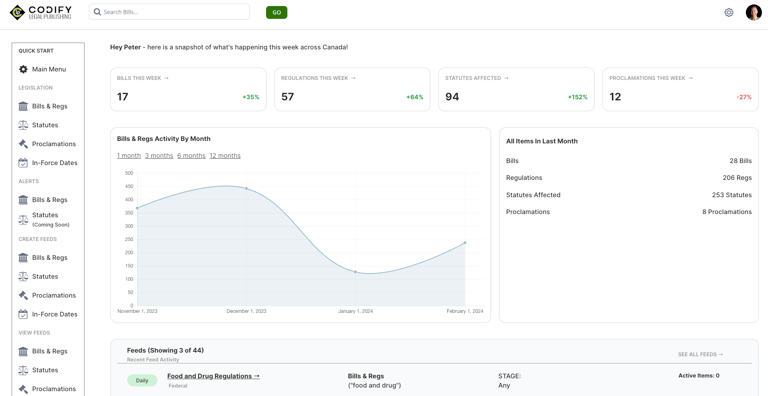Open Proclamations This Week card link
Image resolution: width=768 pixels, height=396 pixels.
click(x=651, y=78)
